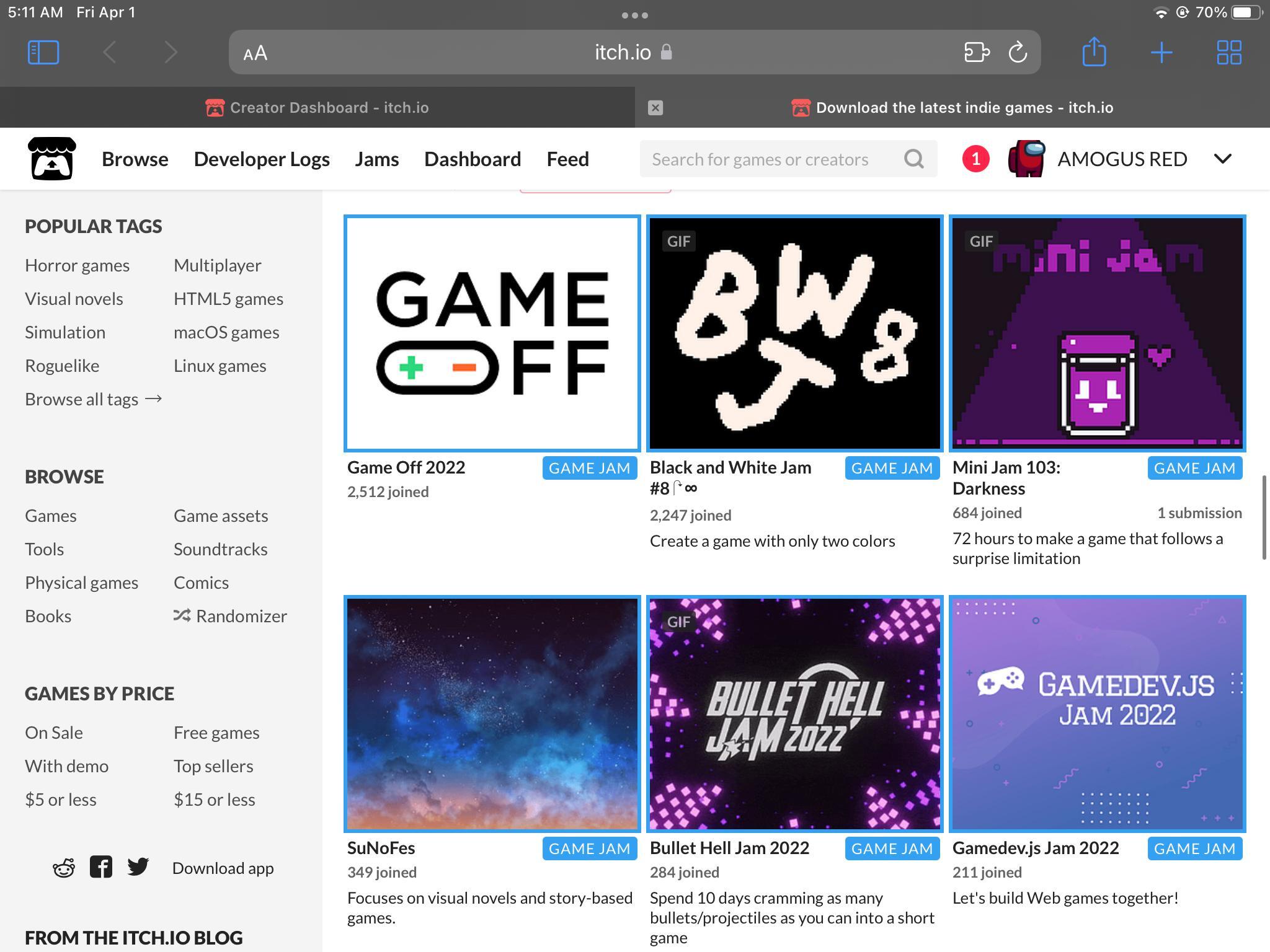Click the Game Off 2022 game jam thumbnail
The height and width of the screenshot is (952, 1270).
[x=492, y=332]
